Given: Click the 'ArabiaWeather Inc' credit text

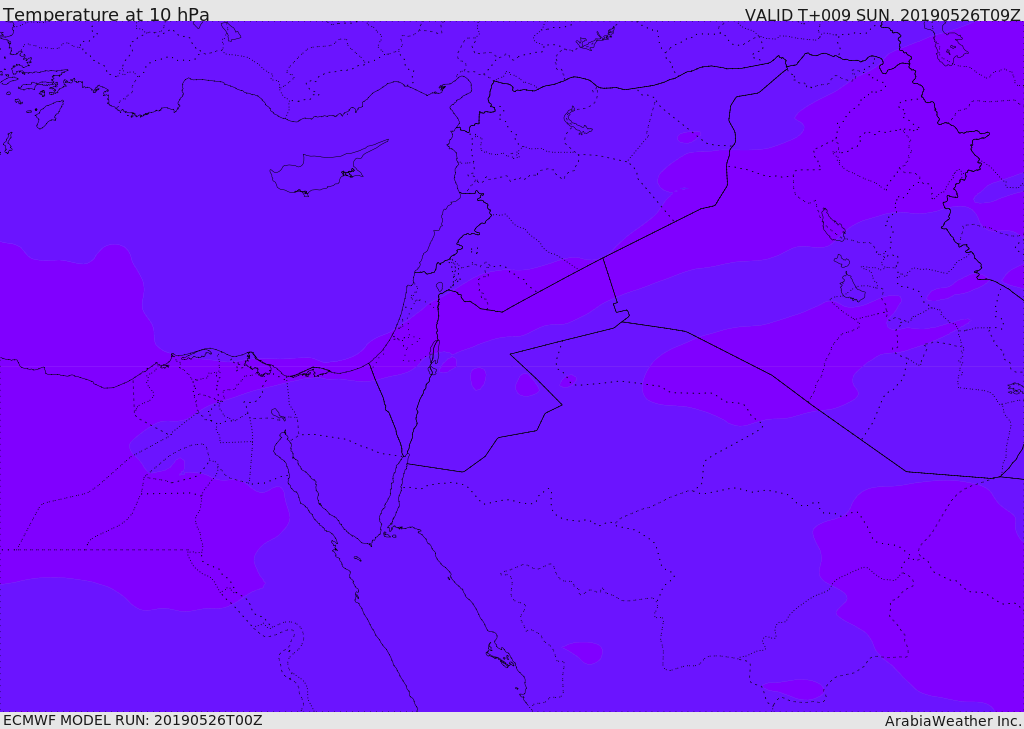Looking at the screenshot, I should [x=952, y=721].
